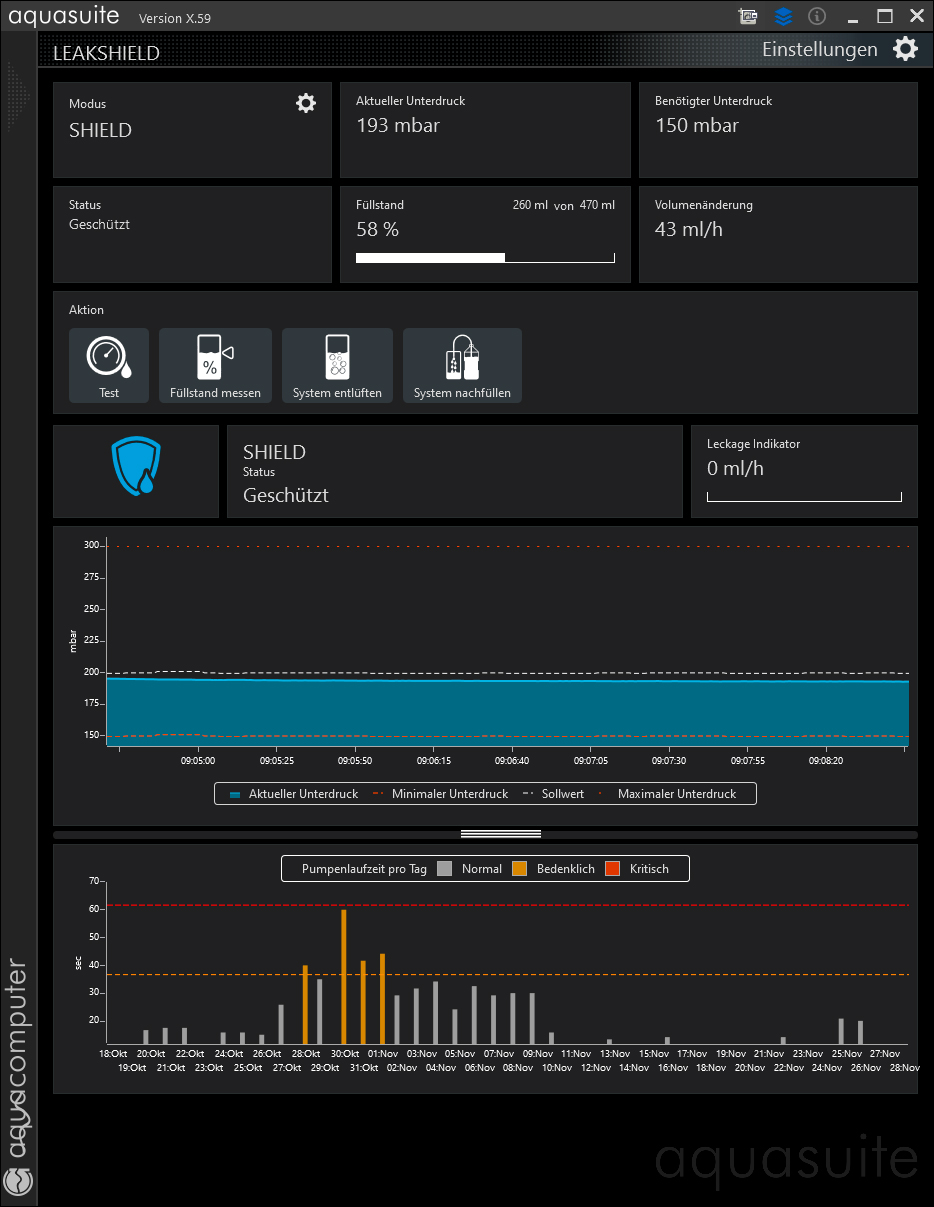Open the desktop overlay icon in title bar

coord(748,16)
